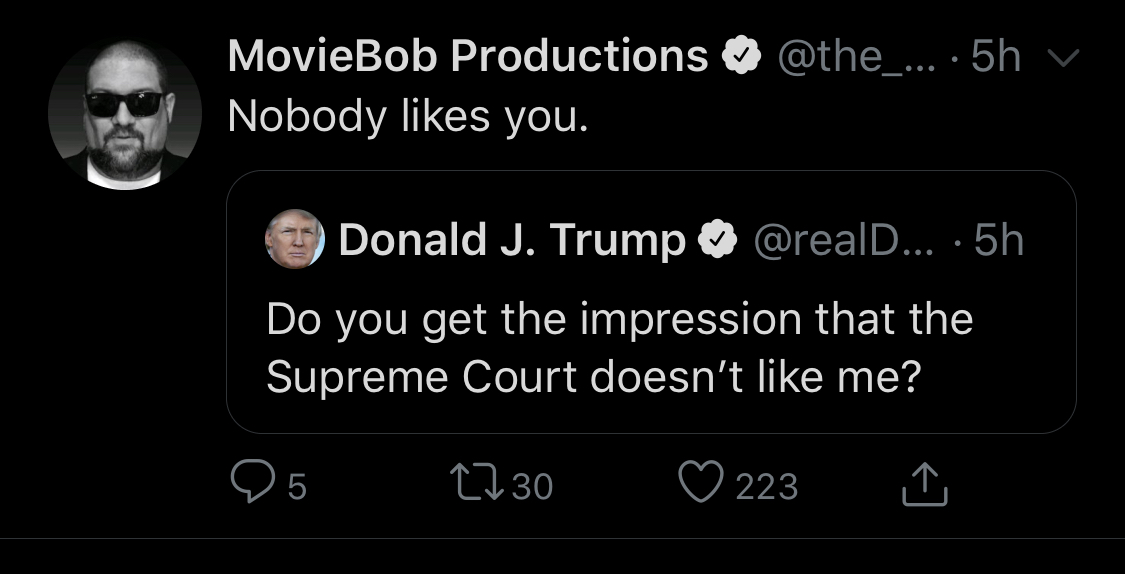Click the reply speech bubble icon

(253, 482)
